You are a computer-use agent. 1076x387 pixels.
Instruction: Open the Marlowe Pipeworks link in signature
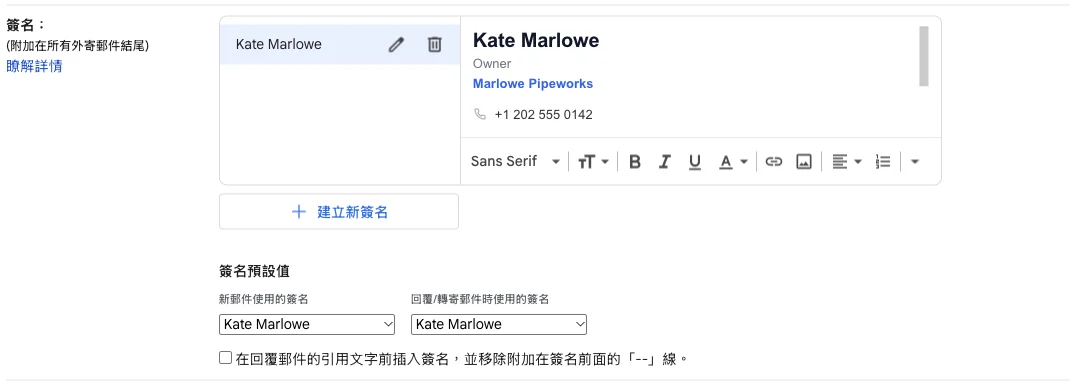pos(533,84)
